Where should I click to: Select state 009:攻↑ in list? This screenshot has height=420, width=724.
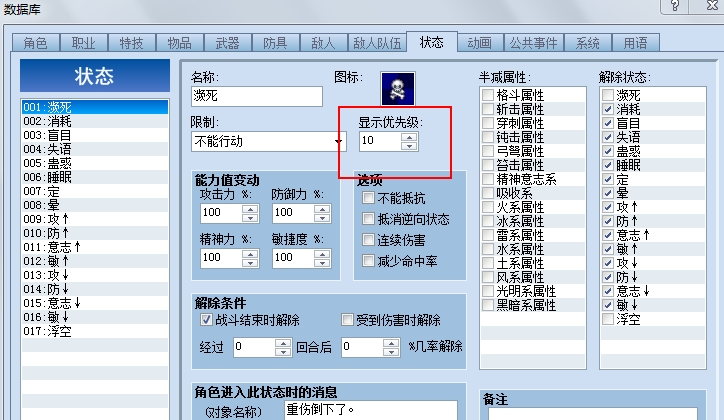click(x=95, y=219)
